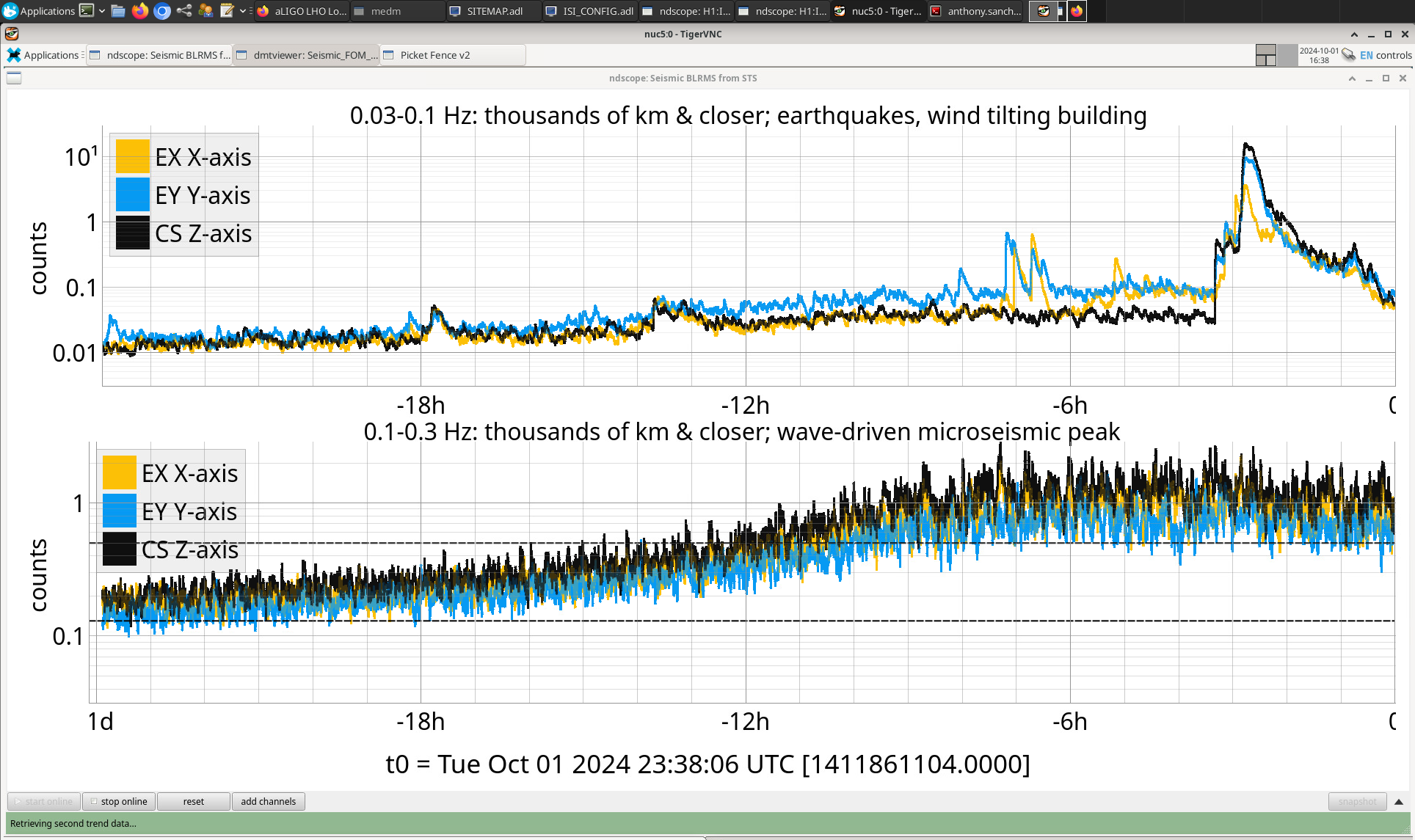Select Picket Fence v2 taskbar button
Image resolution: width=1415 pixels, height=840 pixels.
click(x=452, y=55)
